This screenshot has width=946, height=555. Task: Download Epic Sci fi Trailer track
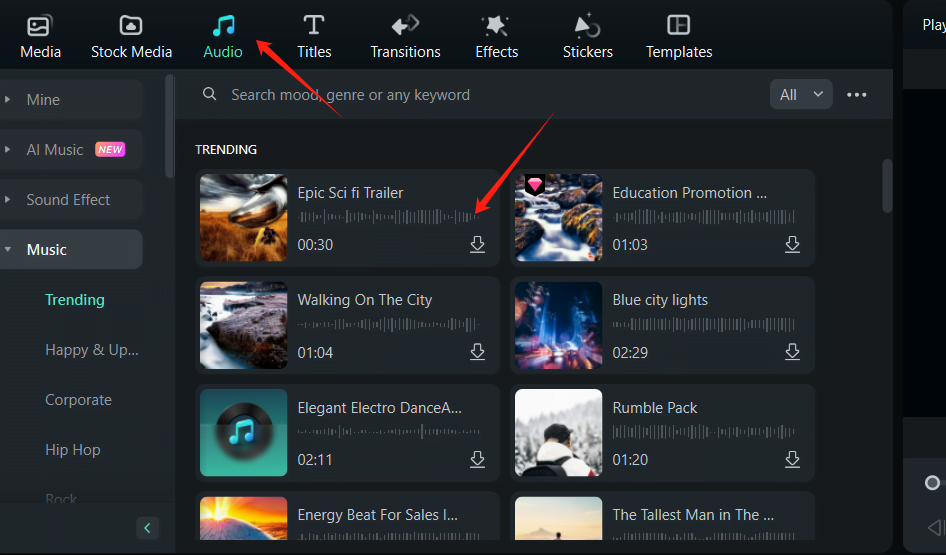pyautogui.click(x=477, y=244)
